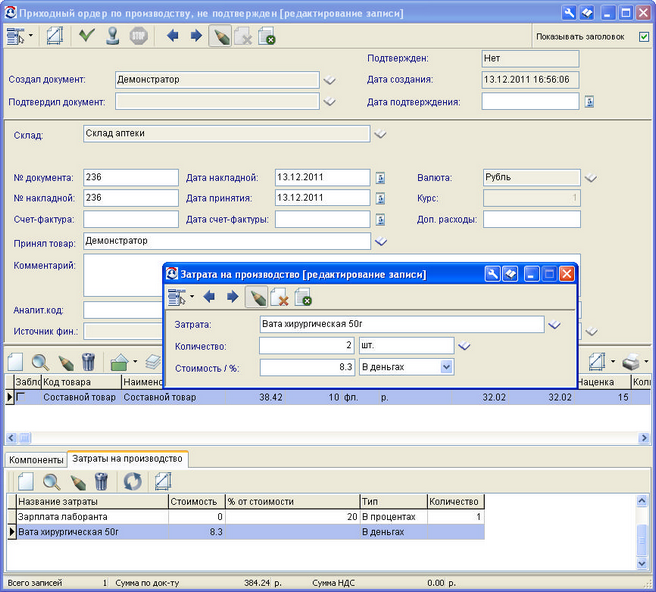Select the Зарплата лаборанта row
Screen dimensions: 656x592
(x=246, y=517)
